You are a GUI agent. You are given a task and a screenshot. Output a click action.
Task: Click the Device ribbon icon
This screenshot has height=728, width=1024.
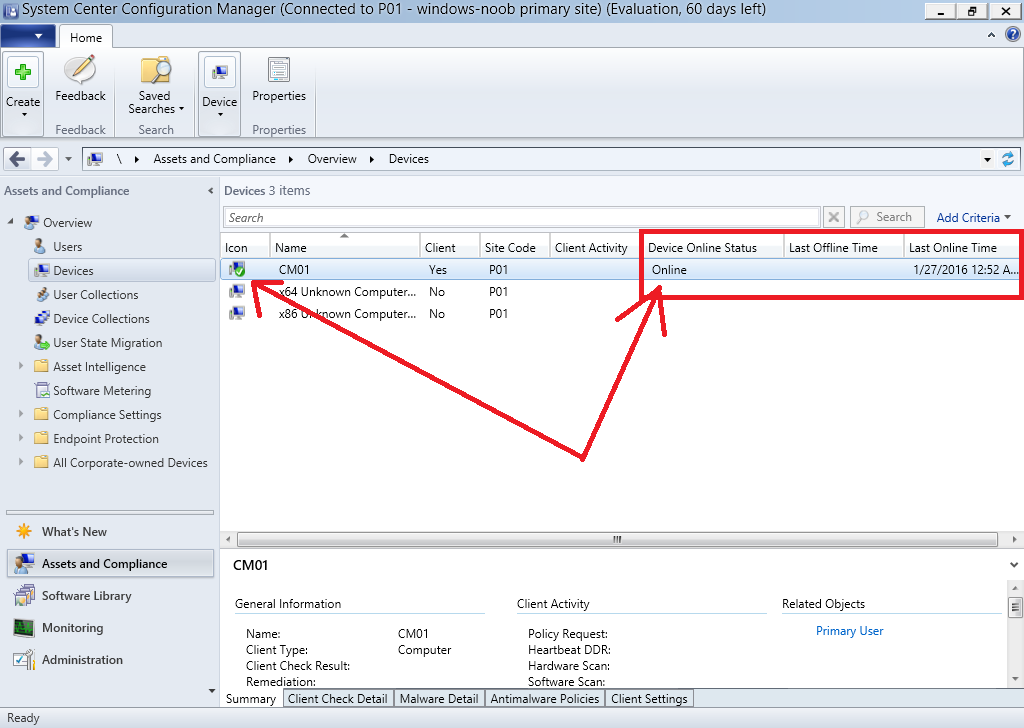(219, 72)
